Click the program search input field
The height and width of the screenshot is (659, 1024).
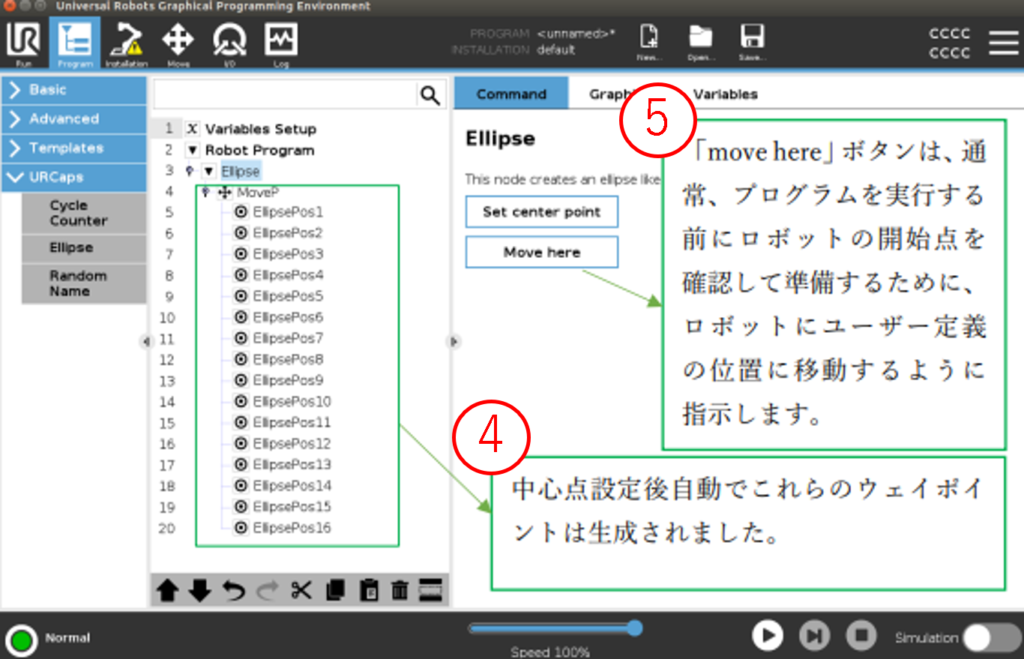click(x=285, y=95)
